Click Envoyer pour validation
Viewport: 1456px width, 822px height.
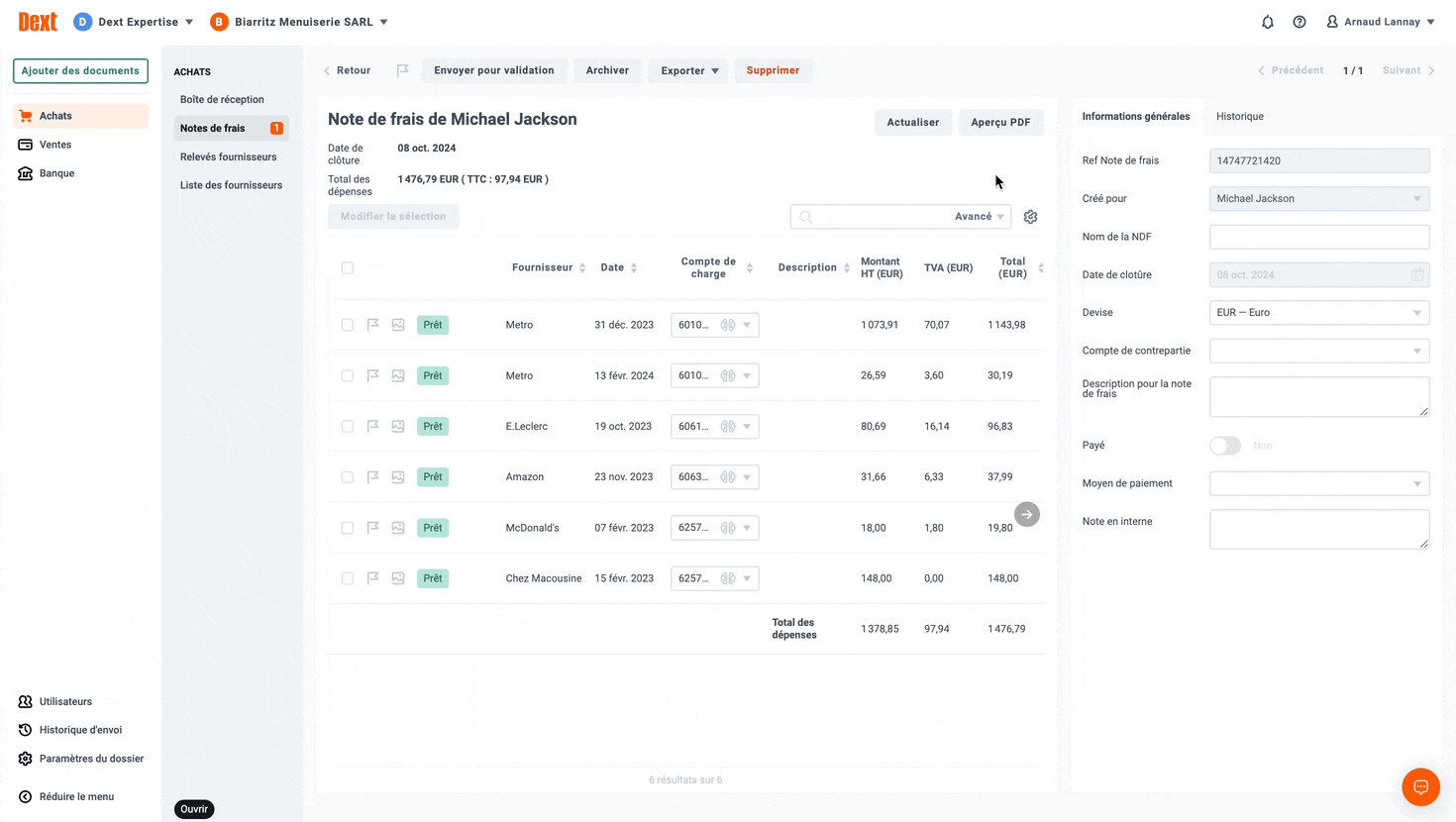(494, 70)
